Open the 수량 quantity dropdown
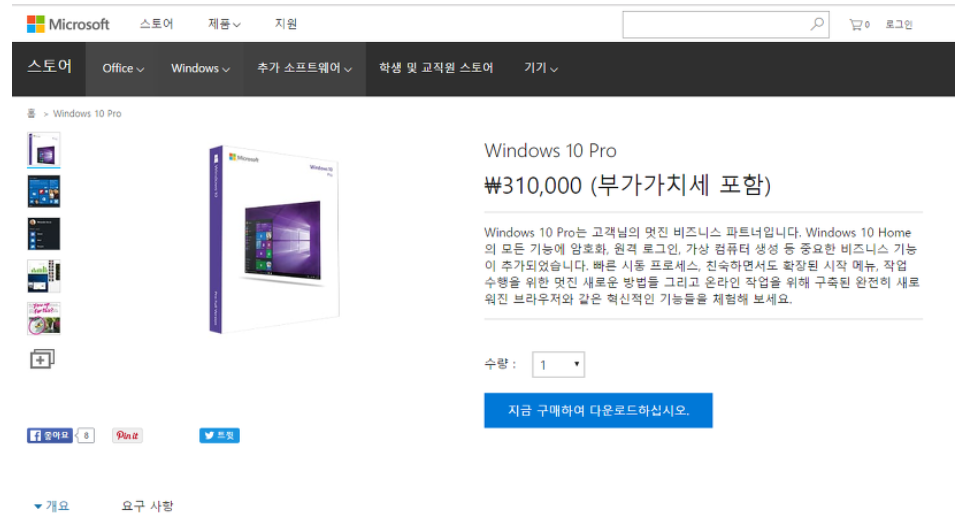 tap(558, 365)
